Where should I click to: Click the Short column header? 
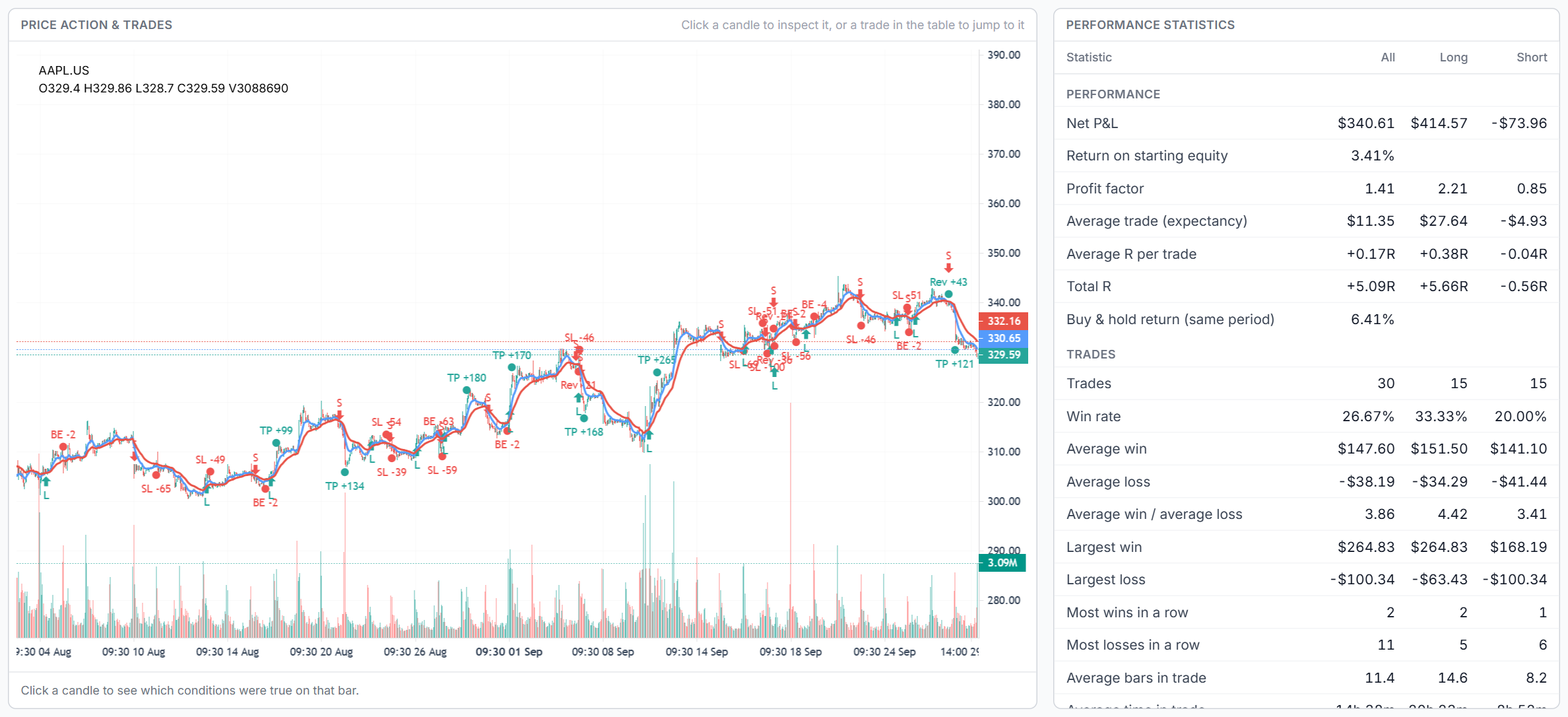coord(1532,57)
